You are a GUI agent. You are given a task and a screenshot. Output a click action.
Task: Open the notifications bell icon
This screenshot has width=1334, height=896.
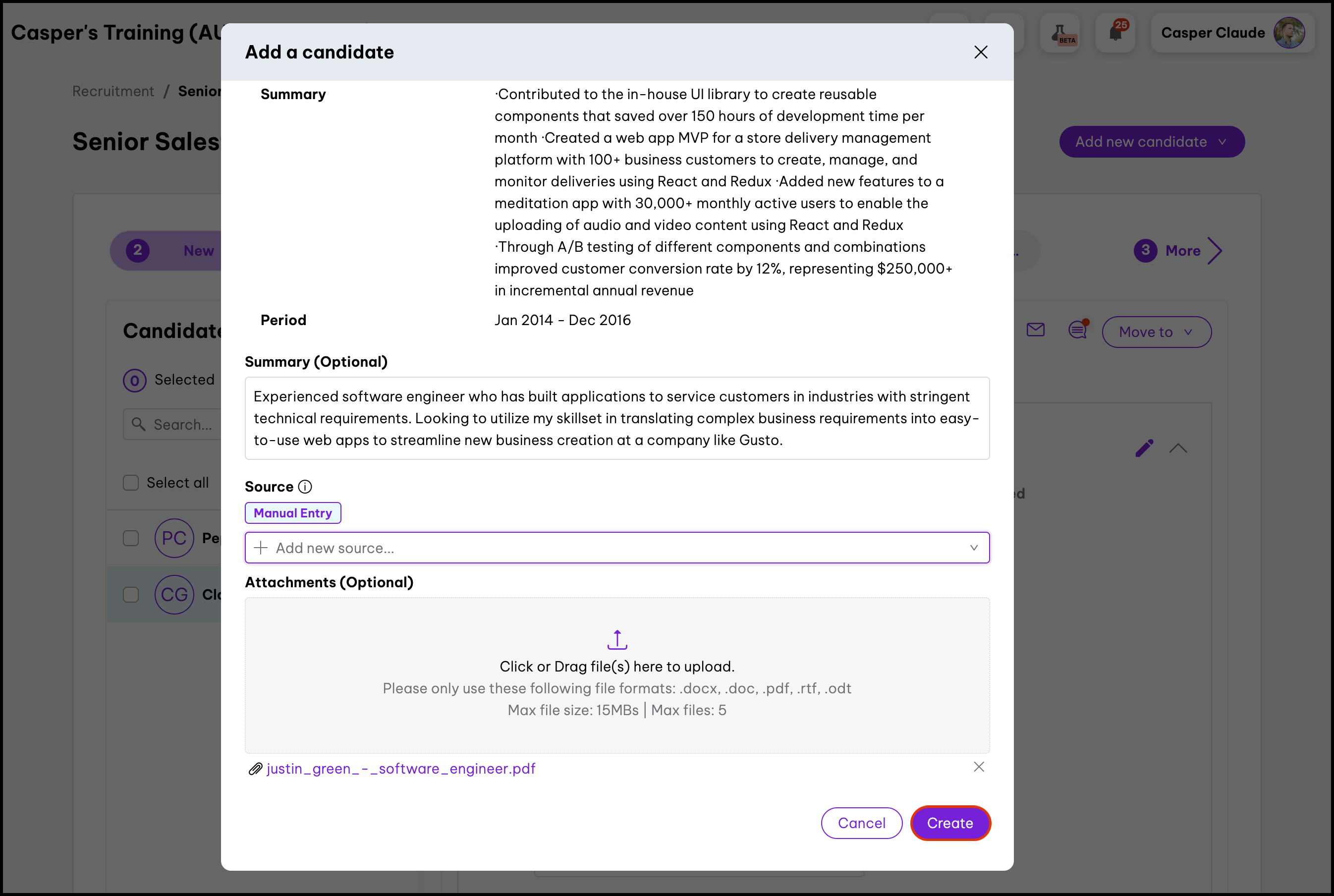point(1115,33)
